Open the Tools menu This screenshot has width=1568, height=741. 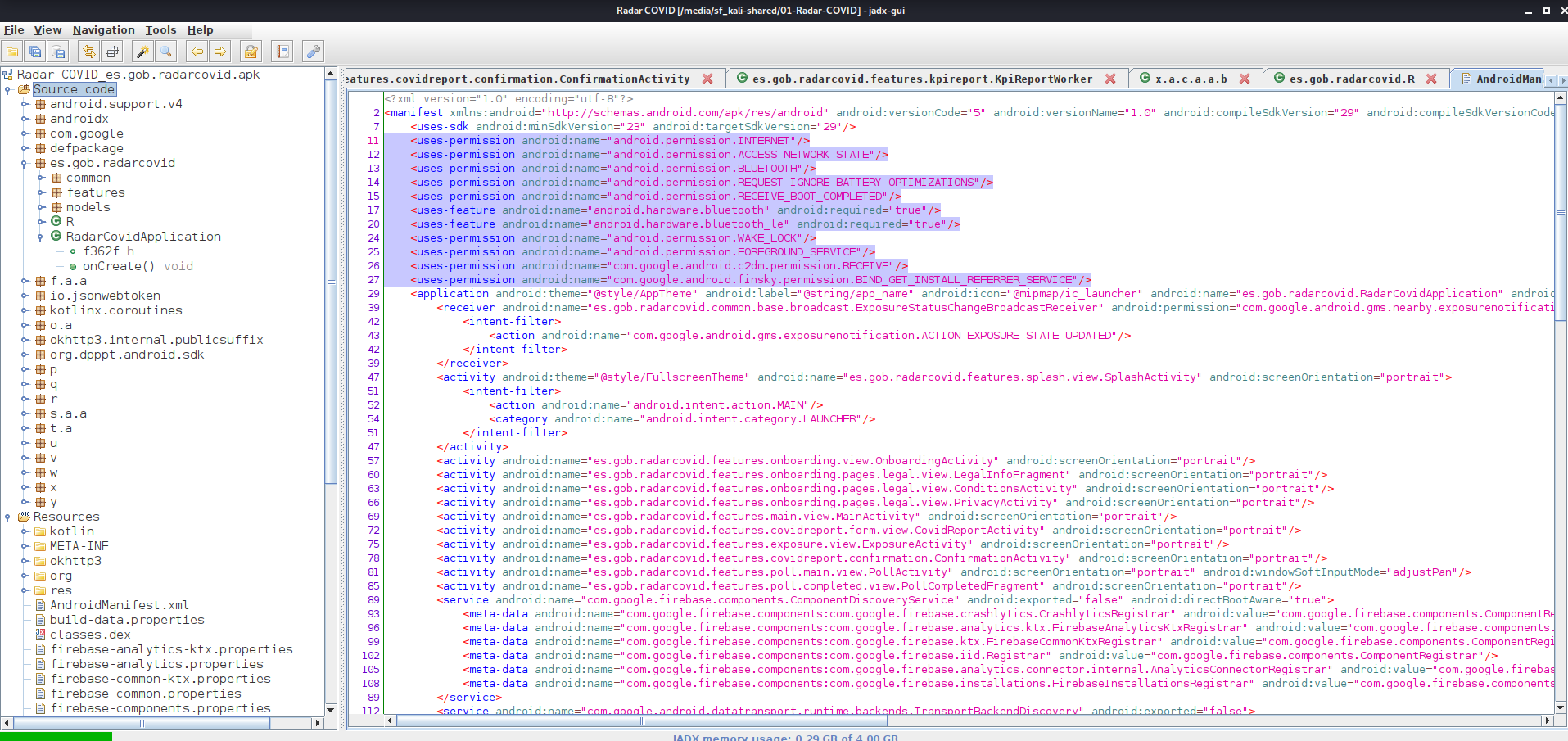click(x=160, y=29)
